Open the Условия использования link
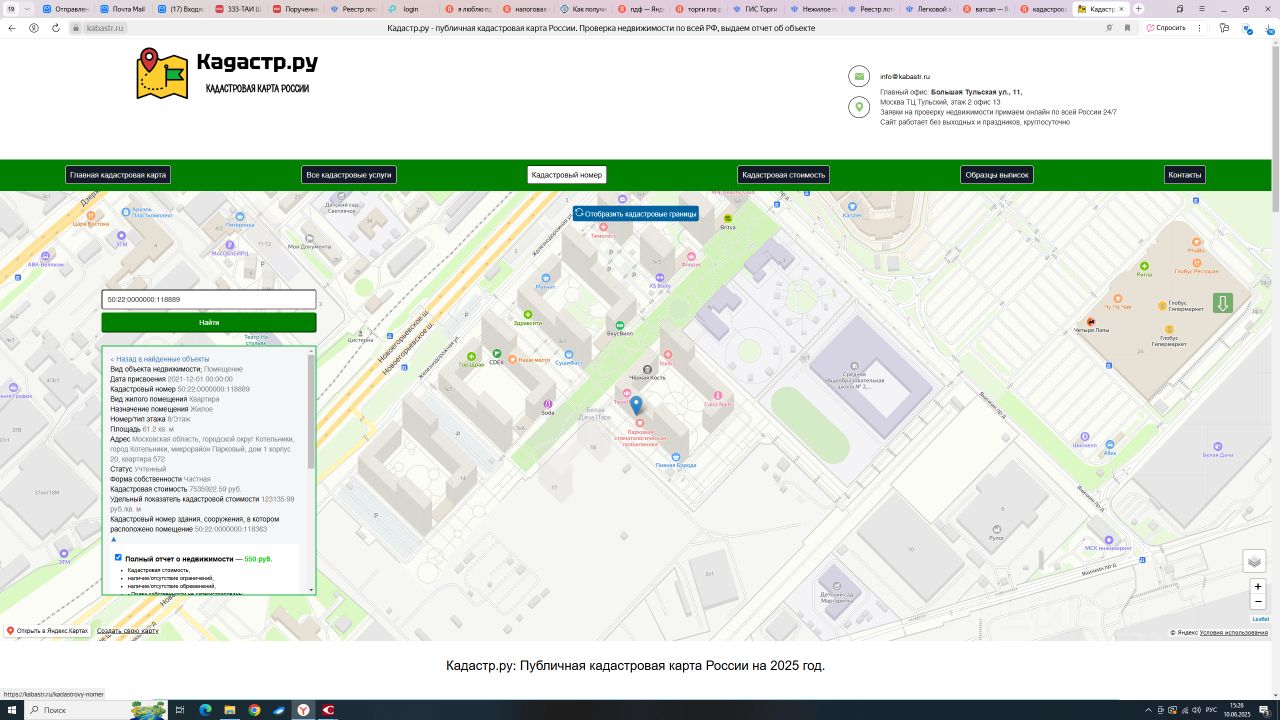Screen dimensions: 1280x720 click(x=1234, y=633)
